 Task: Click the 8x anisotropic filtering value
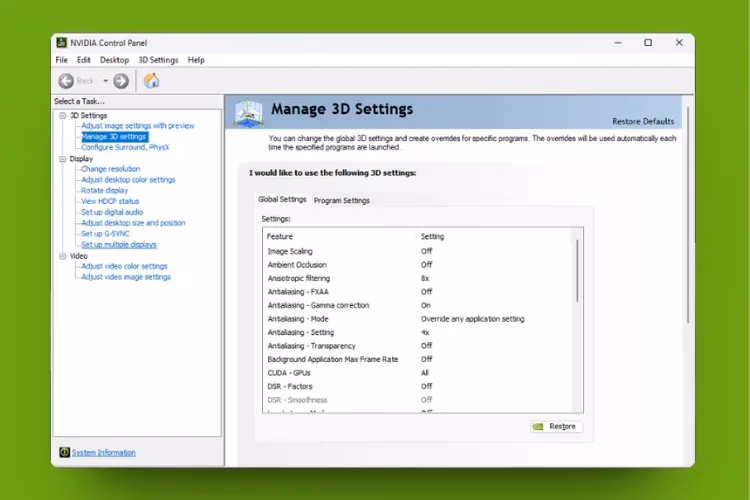tap(425, 278)
